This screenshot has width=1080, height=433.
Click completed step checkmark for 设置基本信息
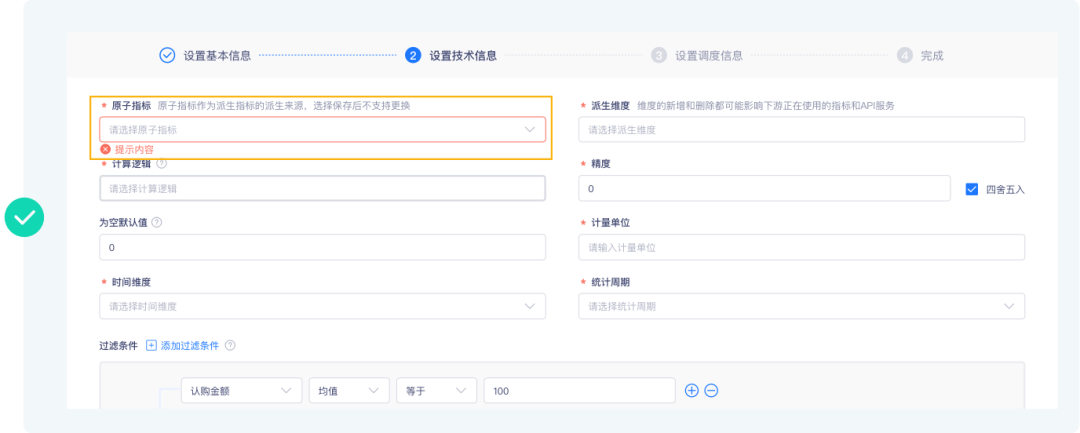click(167, 55)
